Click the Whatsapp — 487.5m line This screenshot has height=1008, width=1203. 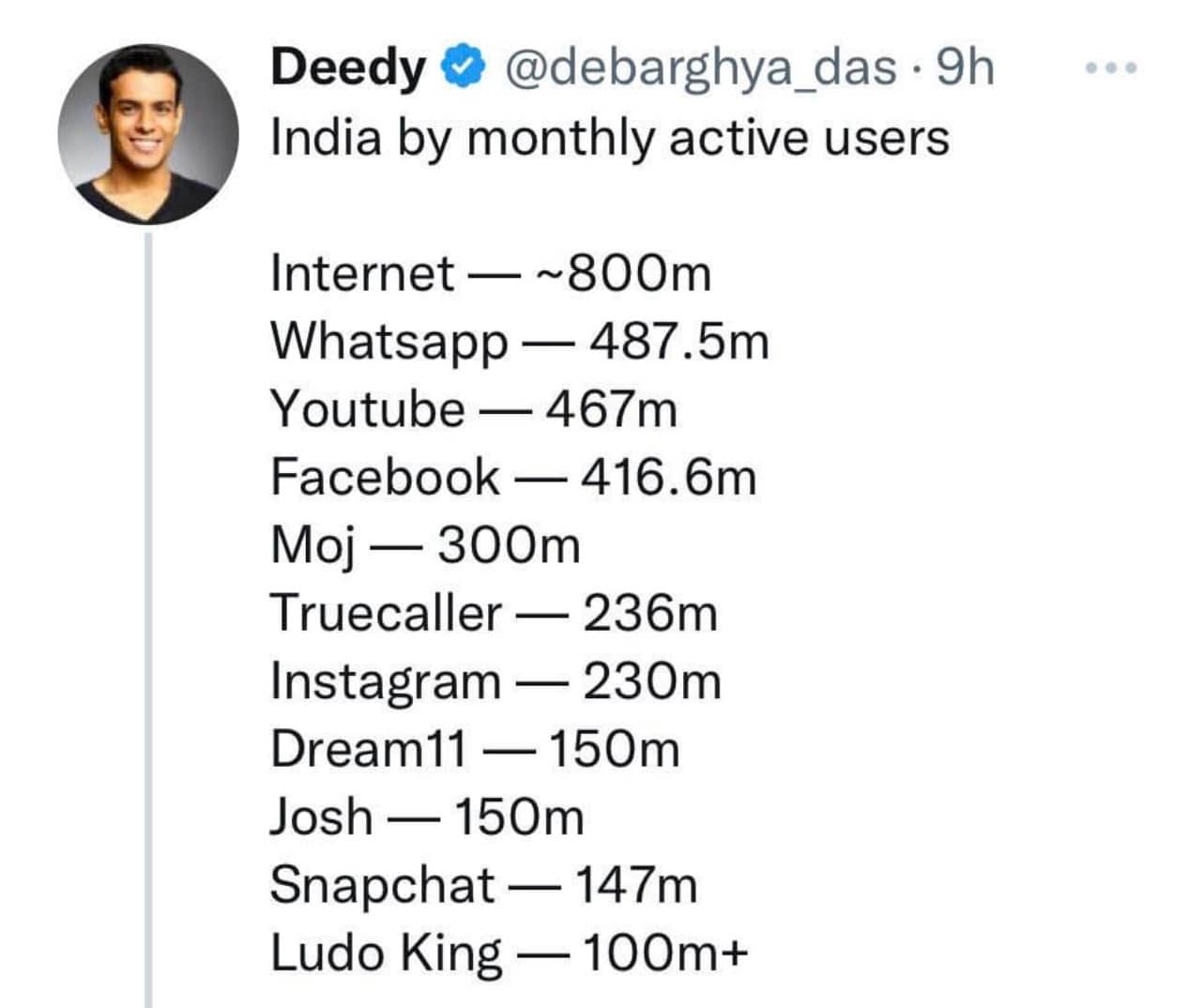coord(520,343)
